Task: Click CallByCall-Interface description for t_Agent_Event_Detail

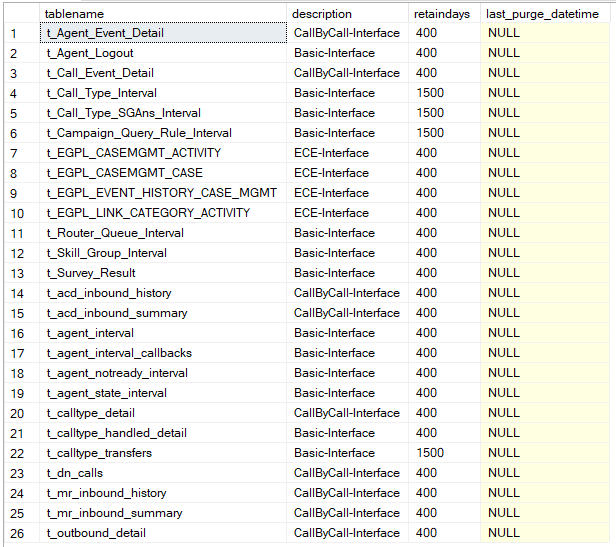Action: pyautogui.click(x=347, y=33)
